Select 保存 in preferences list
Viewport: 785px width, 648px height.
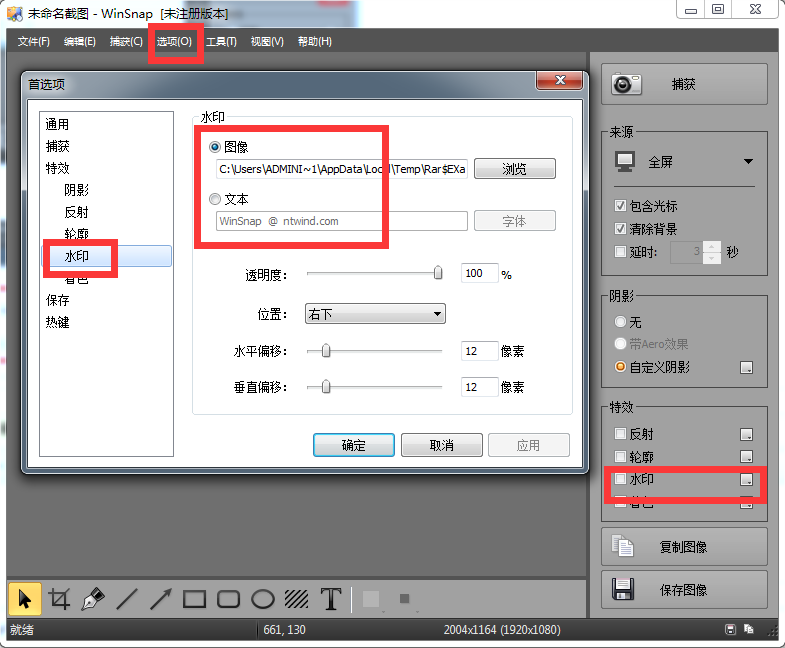click(x=57, y=300)
